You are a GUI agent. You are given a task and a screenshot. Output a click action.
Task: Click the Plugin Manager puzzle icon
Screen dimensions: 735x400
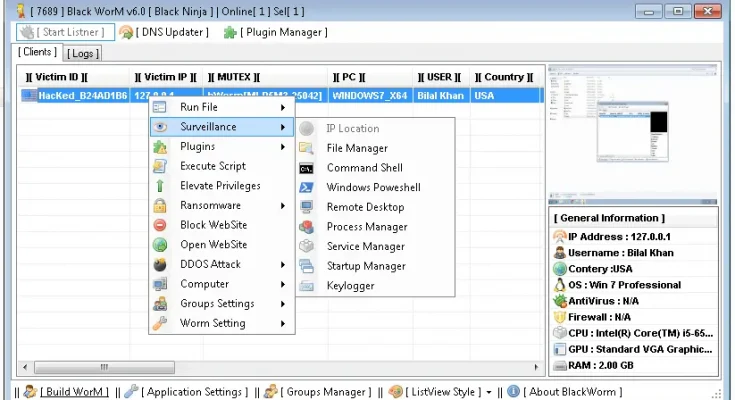click(x=230, y=32)
